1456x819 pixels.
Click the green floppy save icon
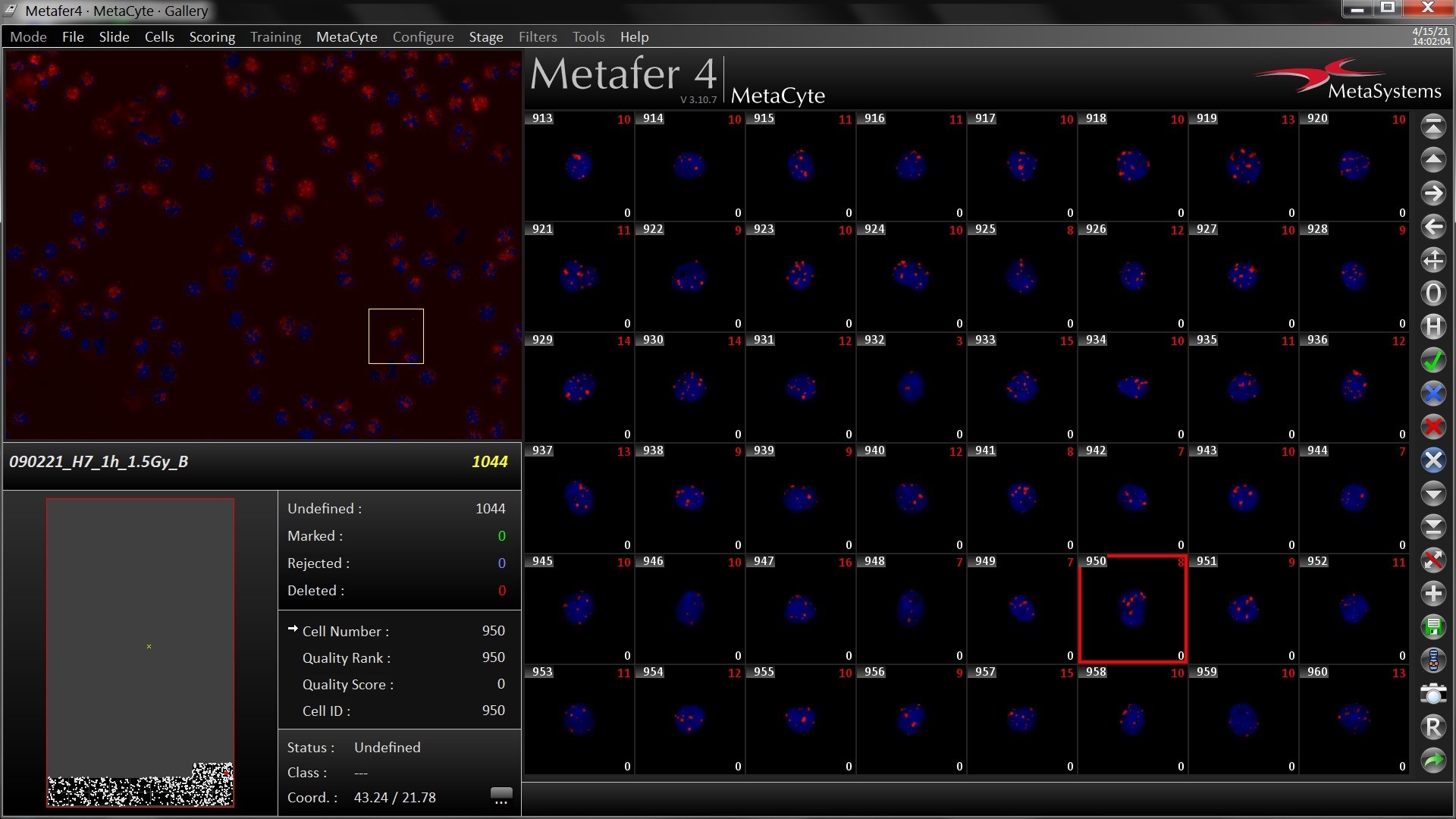[x=1432, y=627]
